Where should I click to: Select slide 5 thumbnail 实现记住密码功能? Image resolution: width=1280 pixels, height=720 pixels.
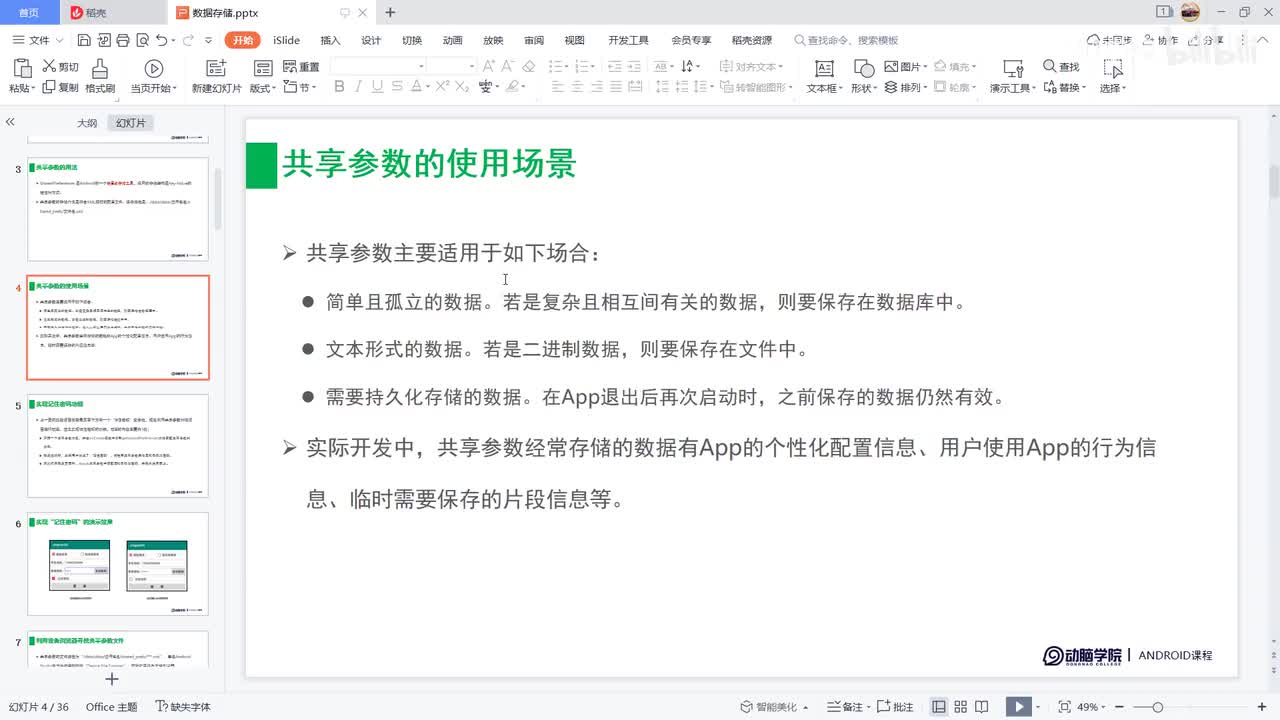118,446
